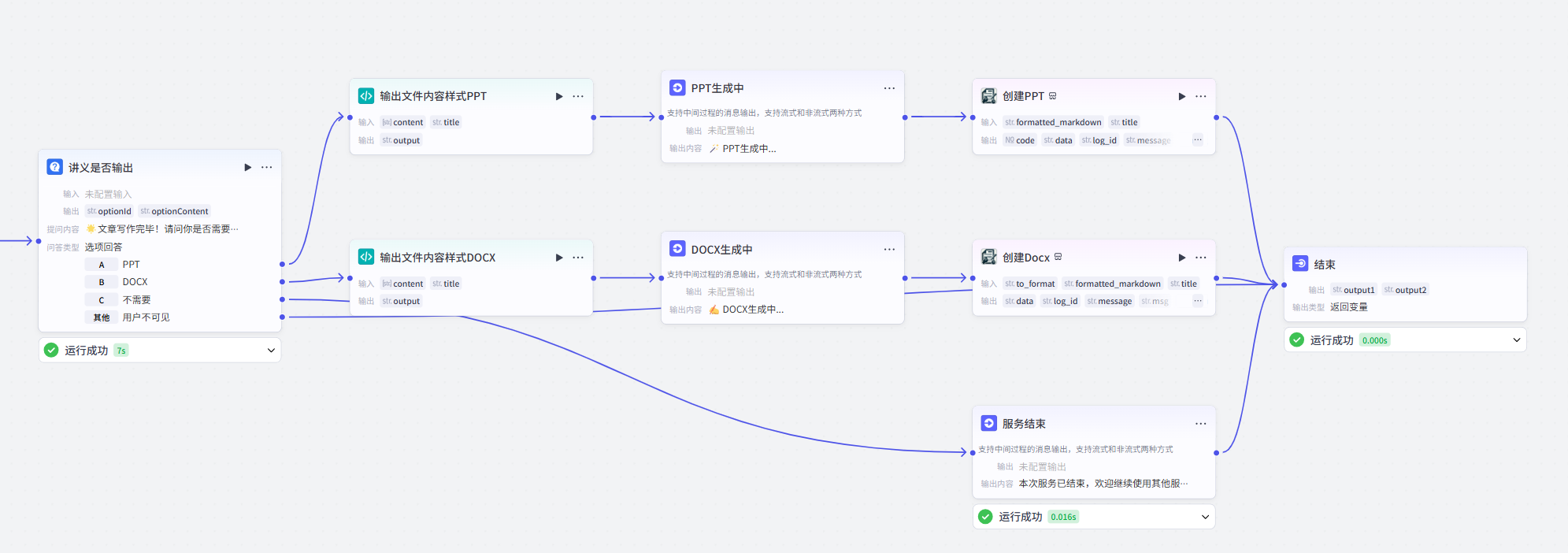Show hidden outputs of 创建Docx node
This screenshot has width=1568, height=553.
coord(1197,301)
